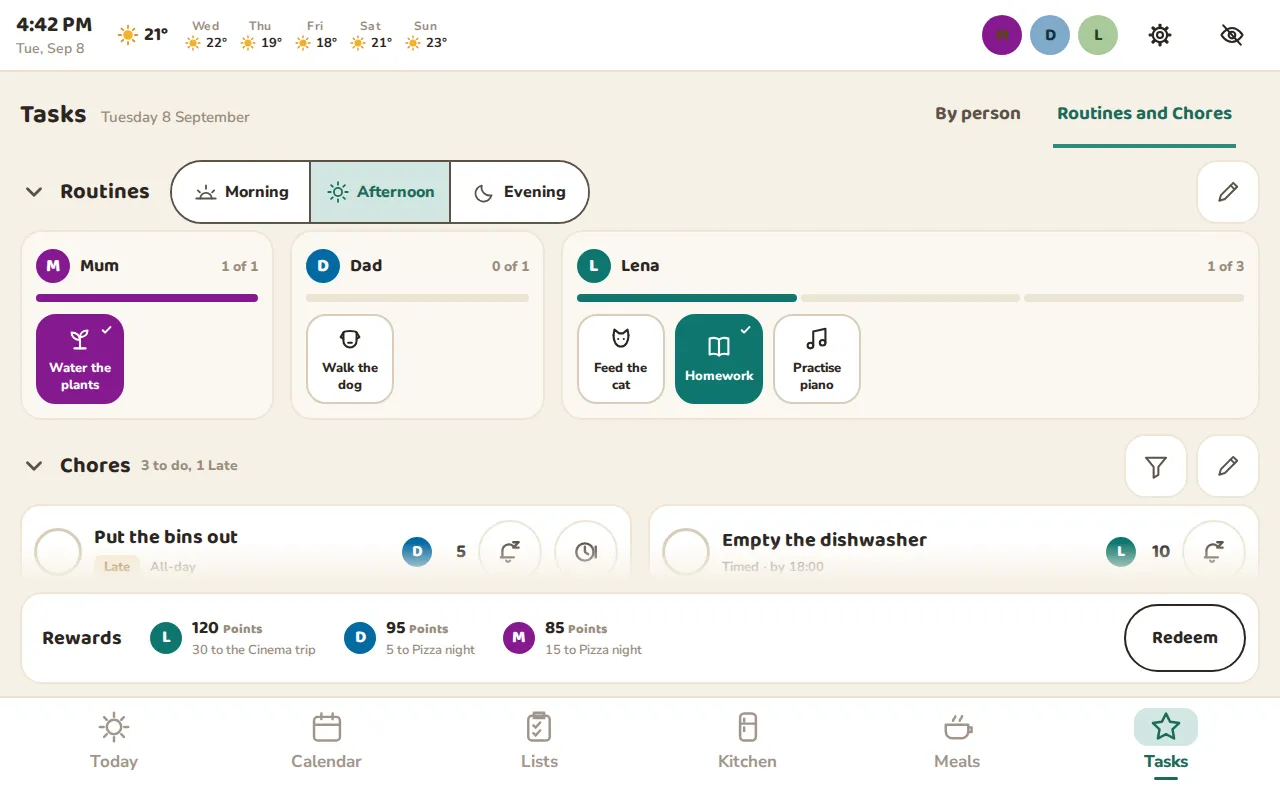Select Routines and Chores tab
This screenshot has height=800, width=1280.
[1144, 114]
